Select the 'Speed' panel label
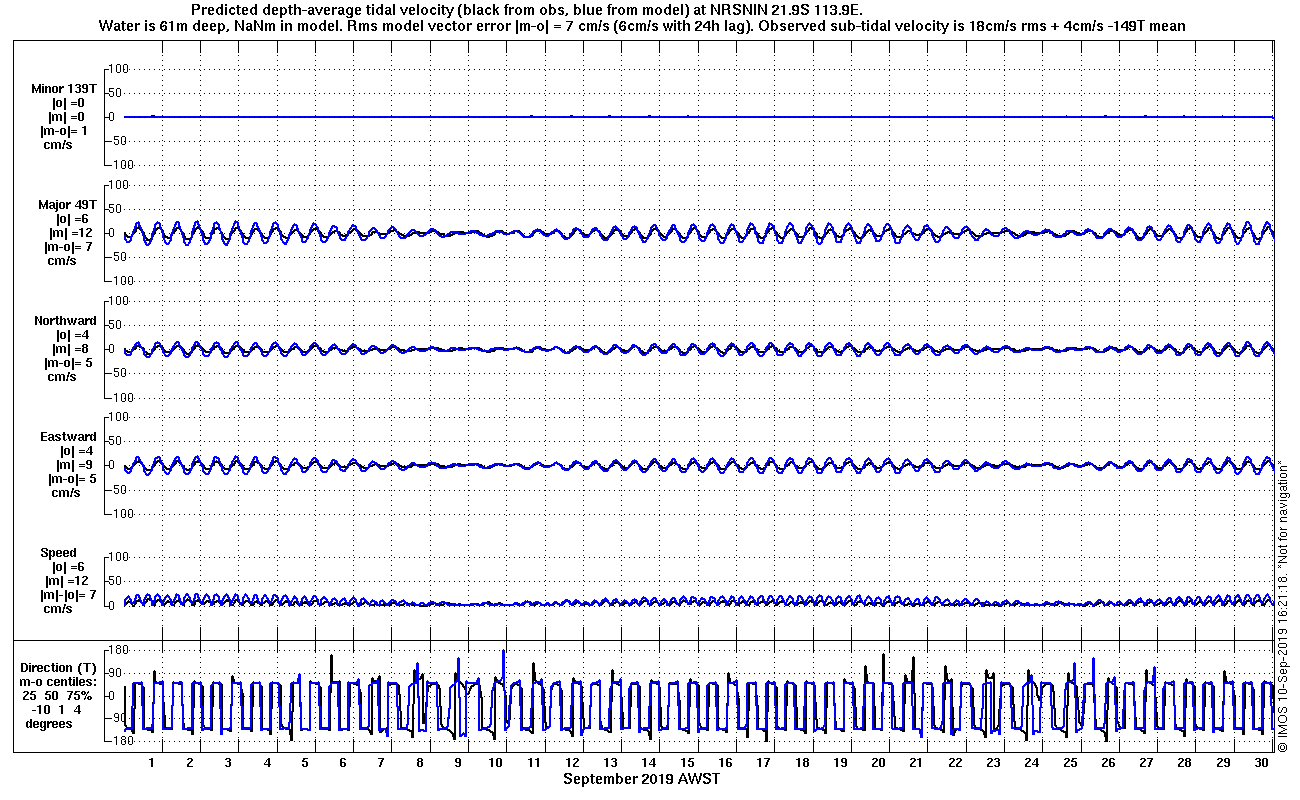 coord(58,552)
